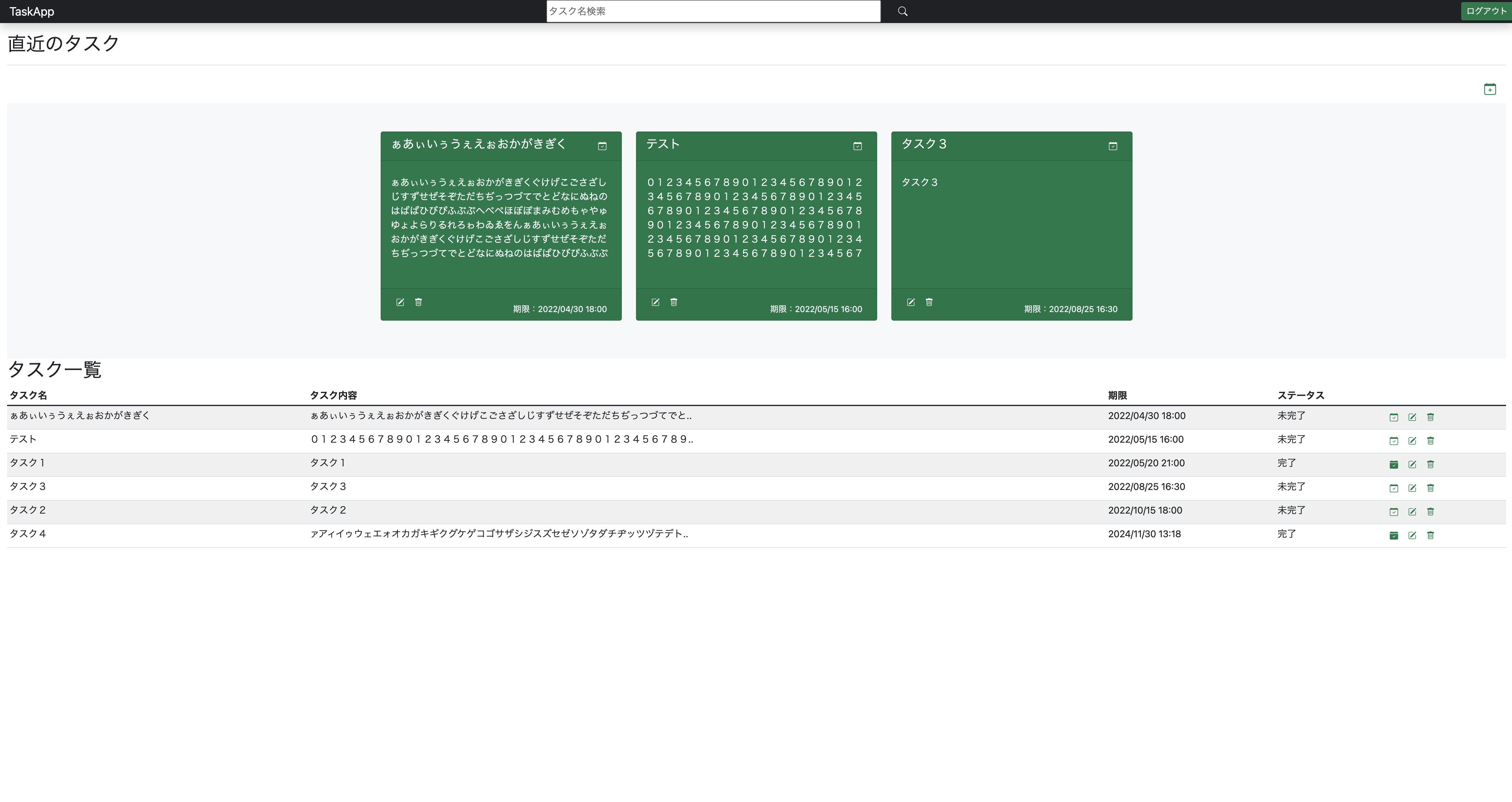Edit the テスト task card
This screenshot has height=802, width=1512.
click(656, 302)
